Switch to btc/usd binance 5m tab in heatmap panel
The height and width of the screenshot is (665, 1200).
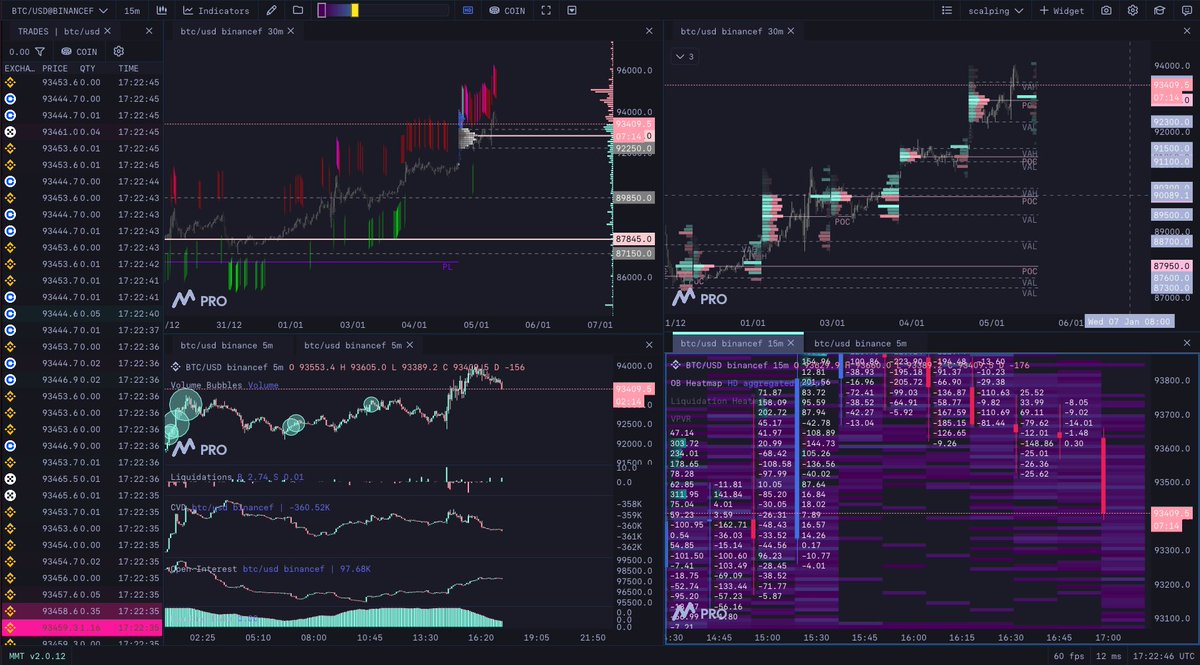coord(860,343)
